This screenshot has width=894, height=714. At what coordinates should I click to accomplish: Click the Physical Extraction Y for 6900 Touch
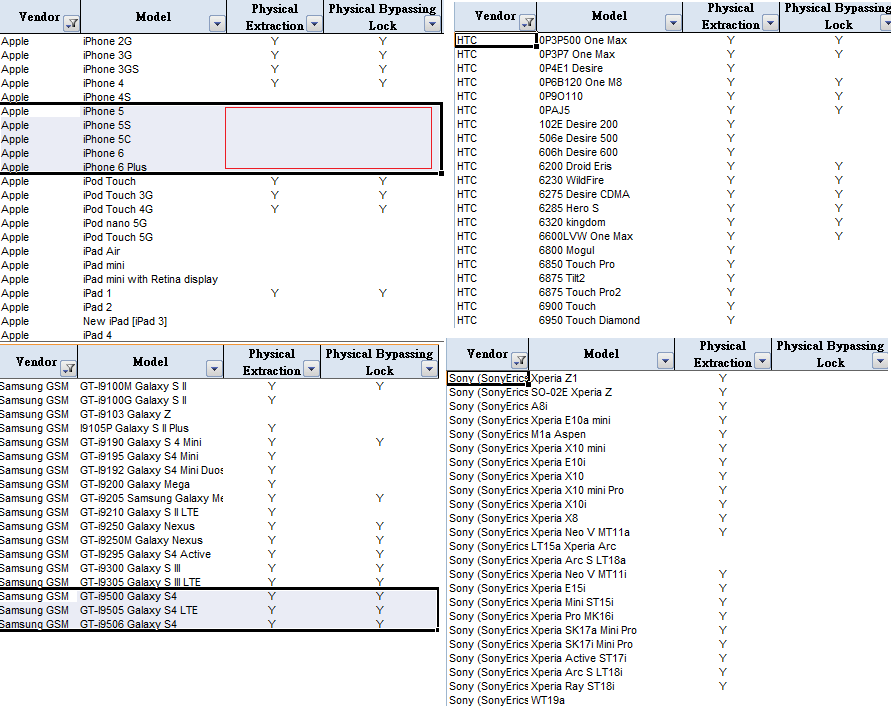731,306
